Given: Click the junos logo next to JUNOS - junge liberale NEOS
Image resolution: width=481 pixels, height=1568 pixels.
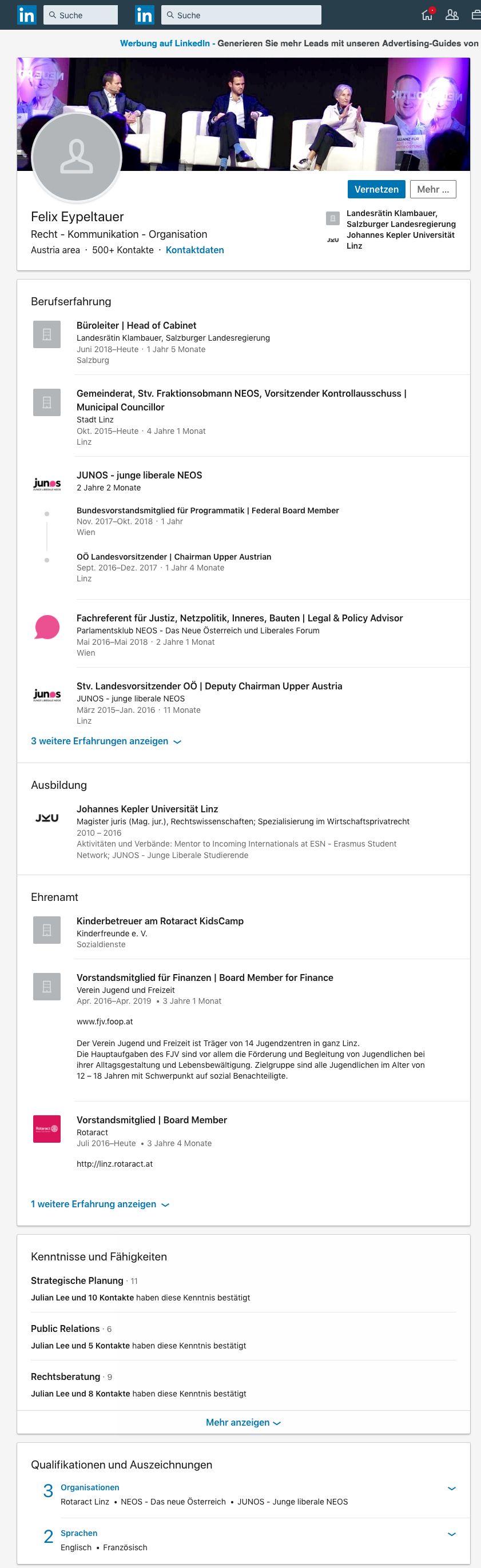Looking at the screenshot, I should pyautogui.click(x=47, y=484).
